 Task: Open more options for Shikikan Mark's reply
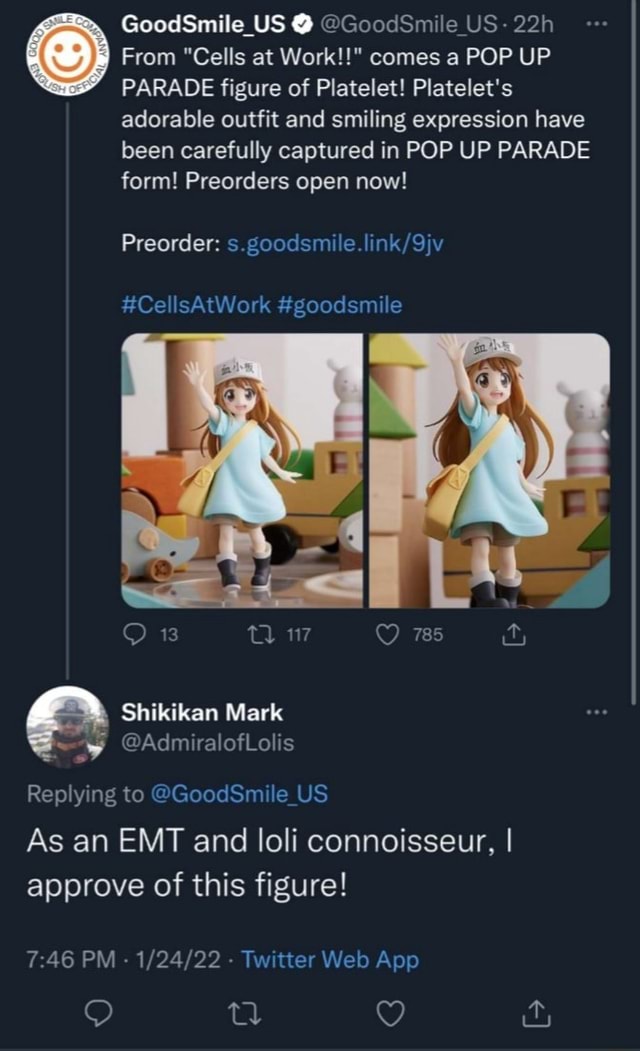coord(597,712)
